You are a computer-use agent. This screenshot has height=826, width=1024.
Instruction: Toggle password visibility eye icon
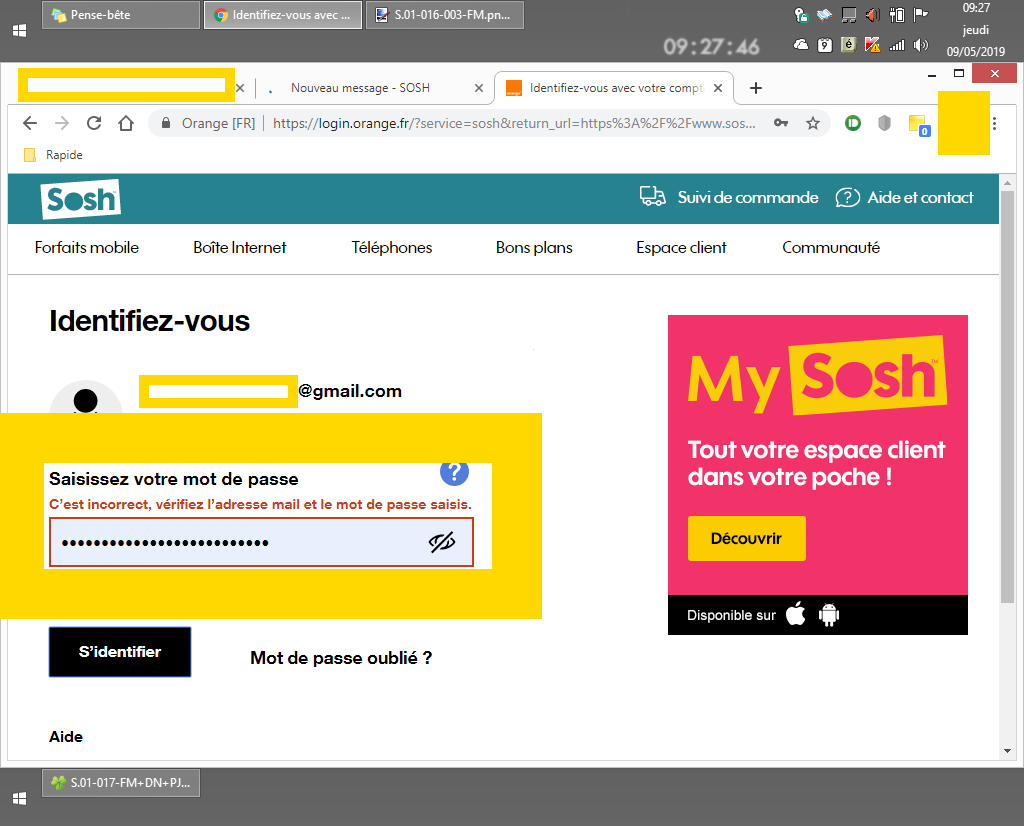(x=441, y=542)
